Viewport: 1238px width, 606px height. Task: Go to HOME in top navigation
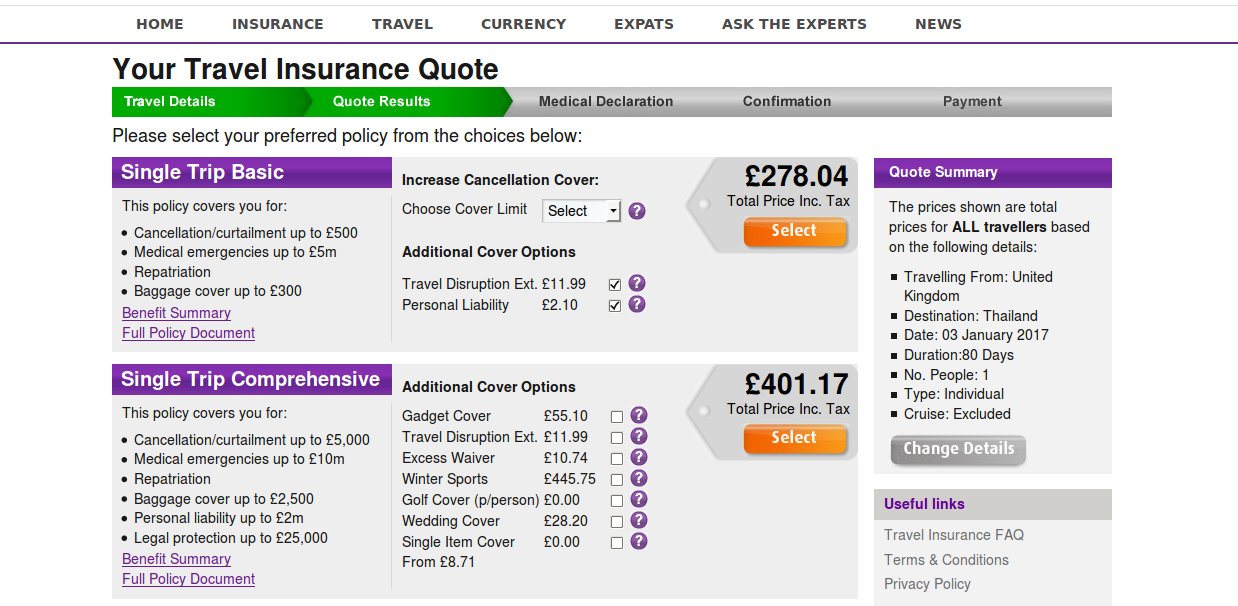click(x=160, y=24)
